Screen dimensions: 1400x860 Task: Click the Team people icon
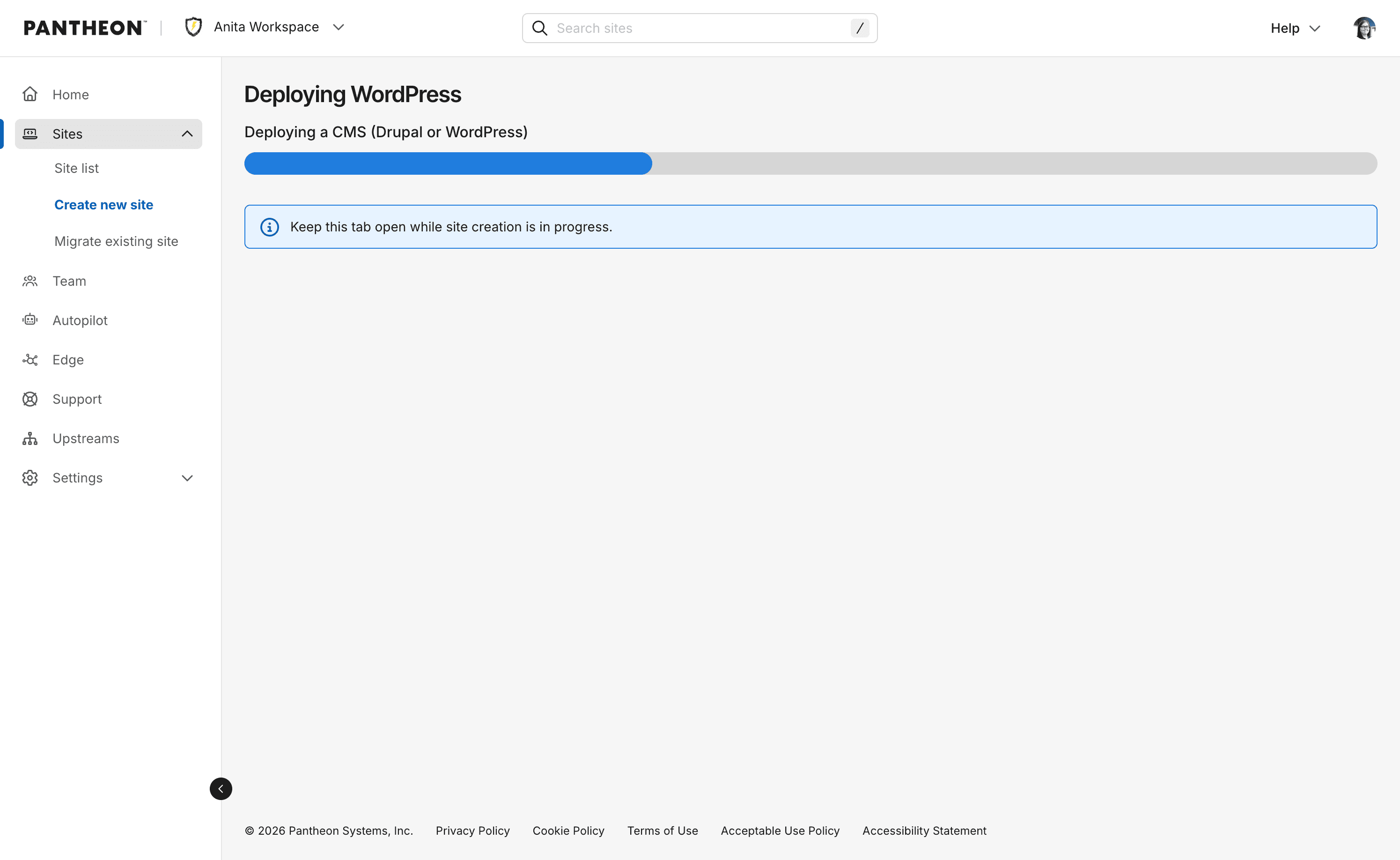pos(30,281)
